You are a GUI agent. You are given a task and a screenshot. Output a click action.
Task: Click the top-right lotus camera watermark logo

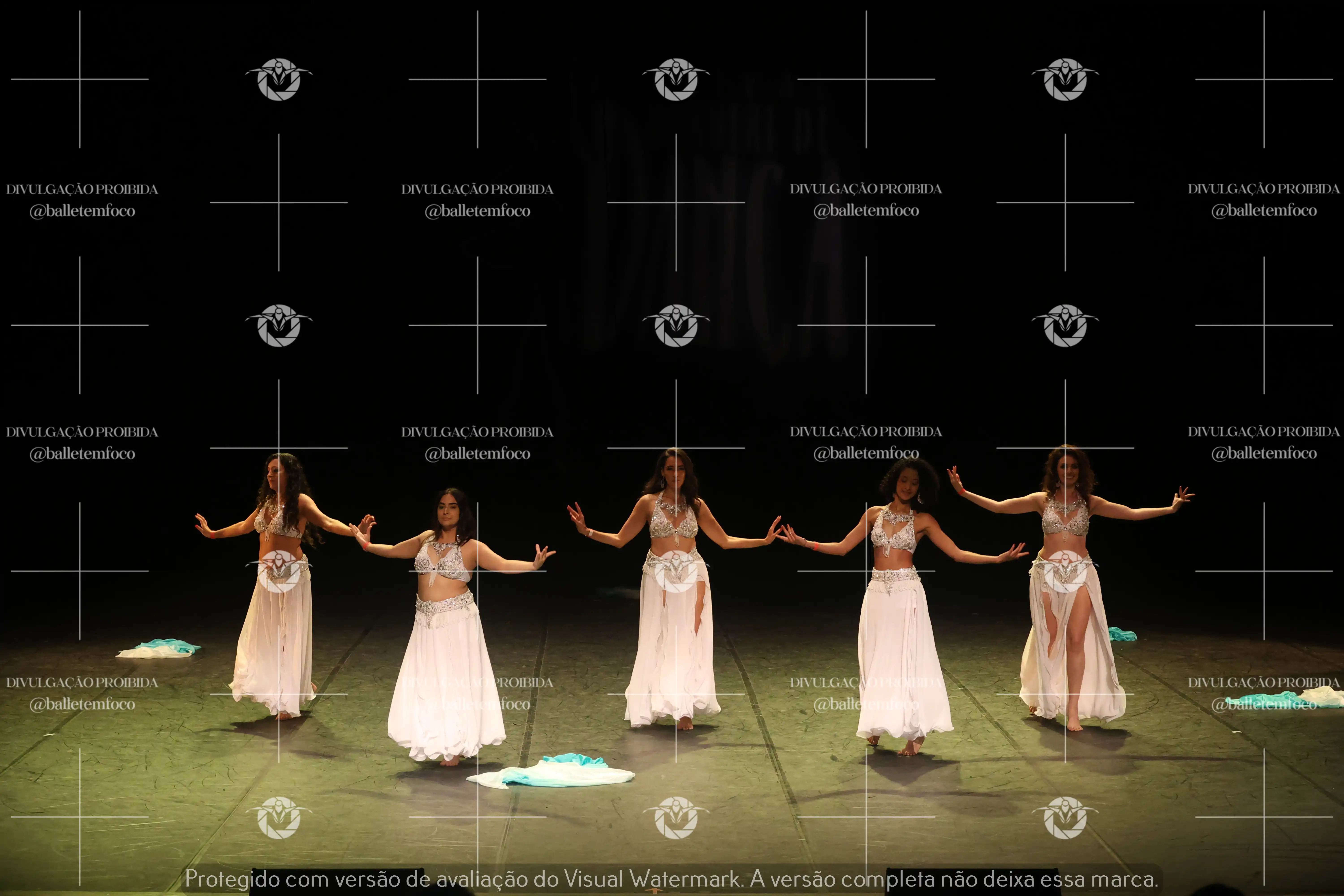[1065, 80]
